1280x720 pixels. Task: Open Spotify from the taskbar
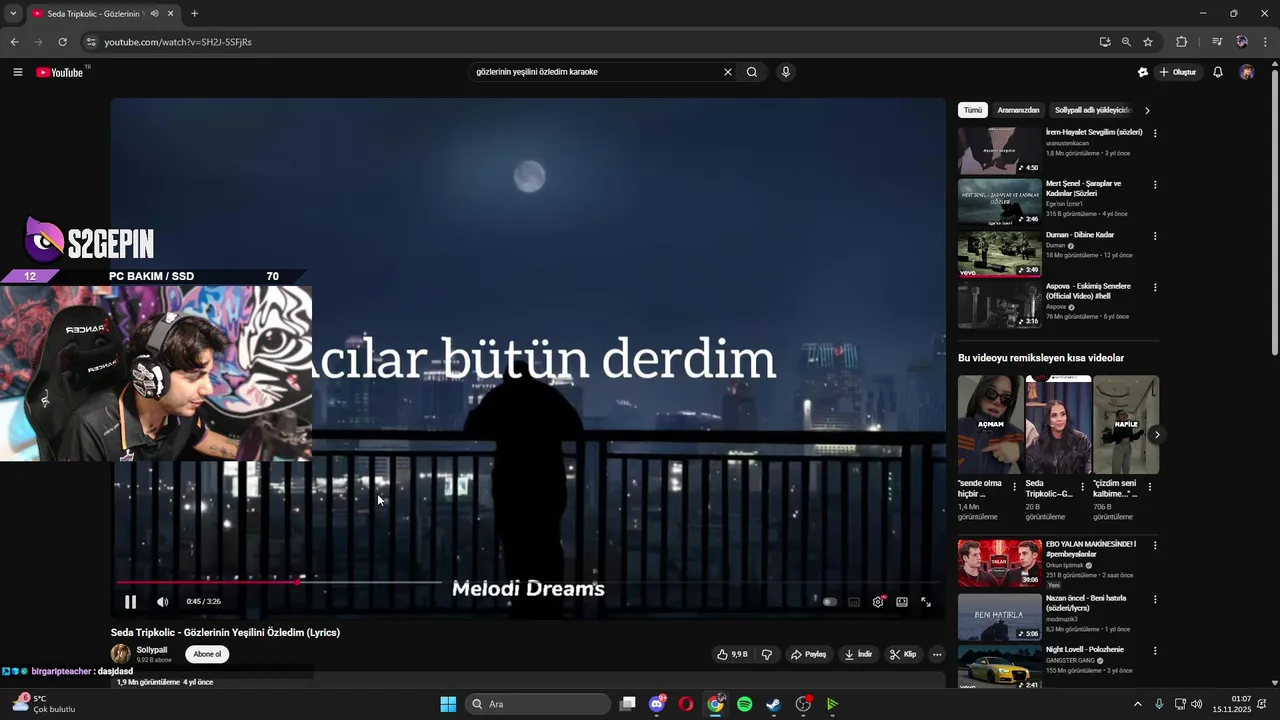click(x=745, y=704)
